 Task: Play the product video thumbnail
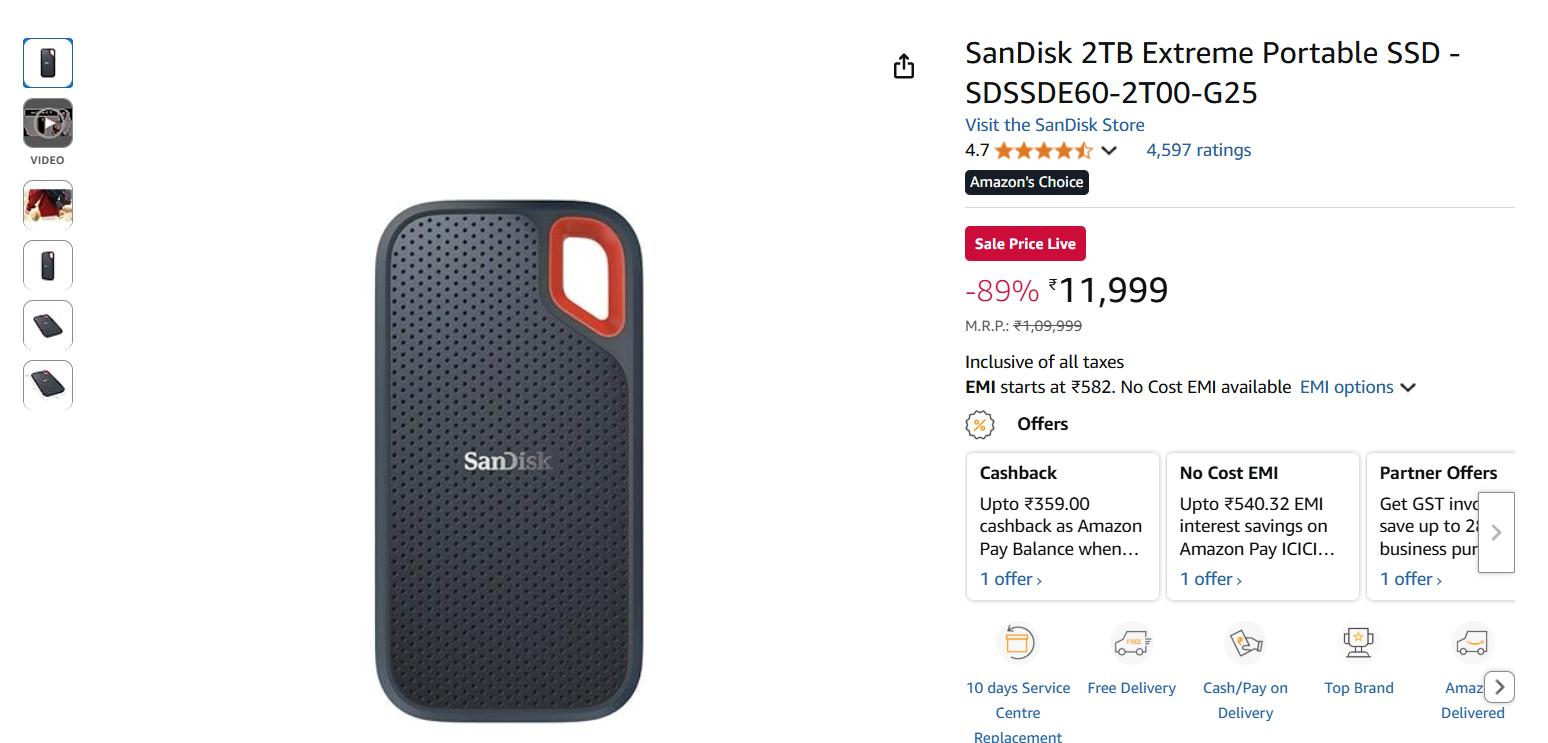point(48,124)
